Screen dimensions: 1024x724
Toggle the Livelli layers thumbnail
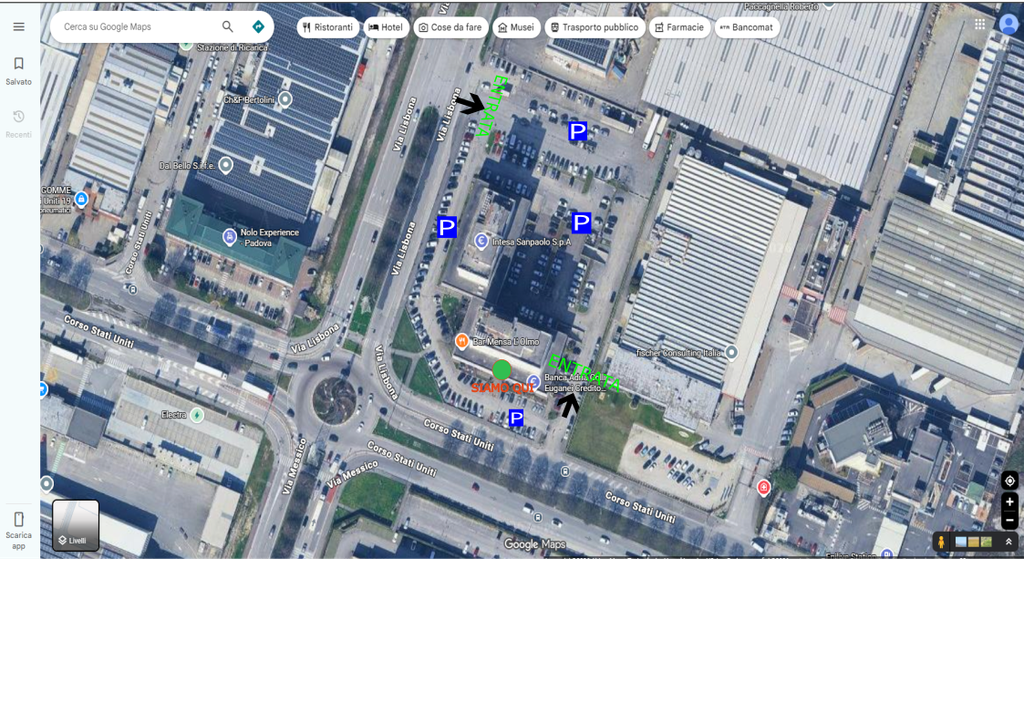point(76,526)
